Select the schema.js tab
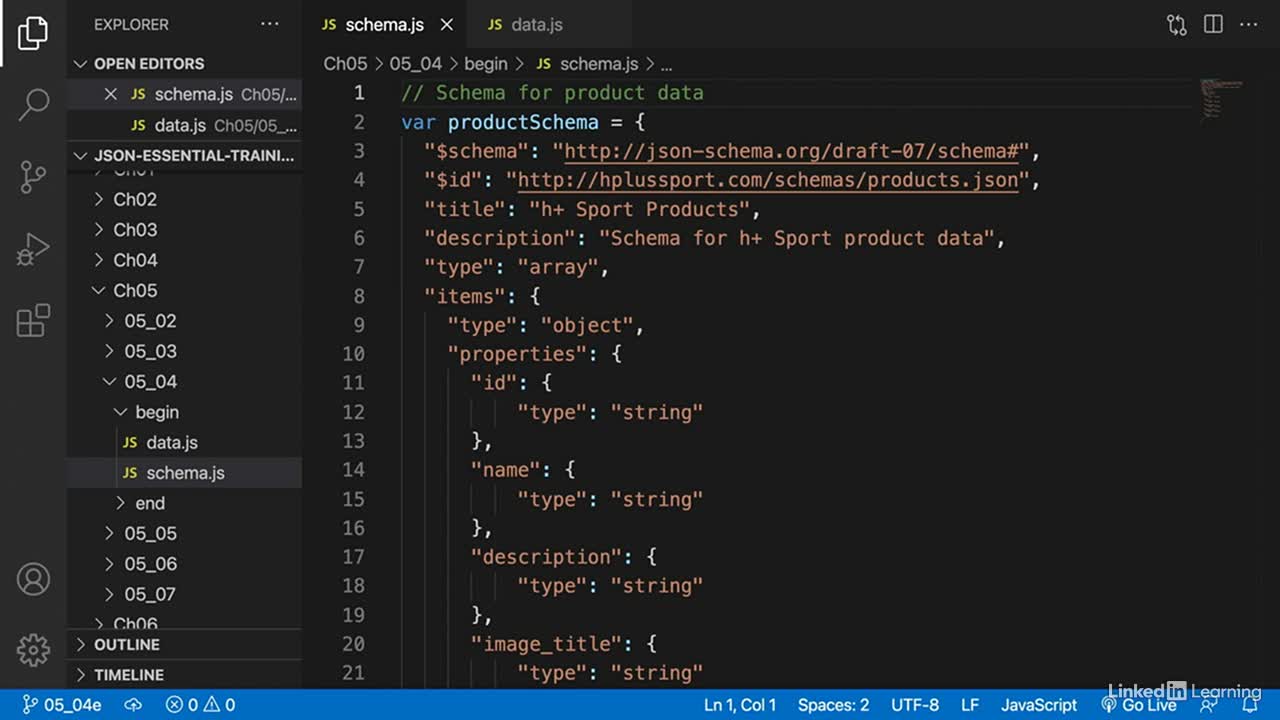 point(386,25)
